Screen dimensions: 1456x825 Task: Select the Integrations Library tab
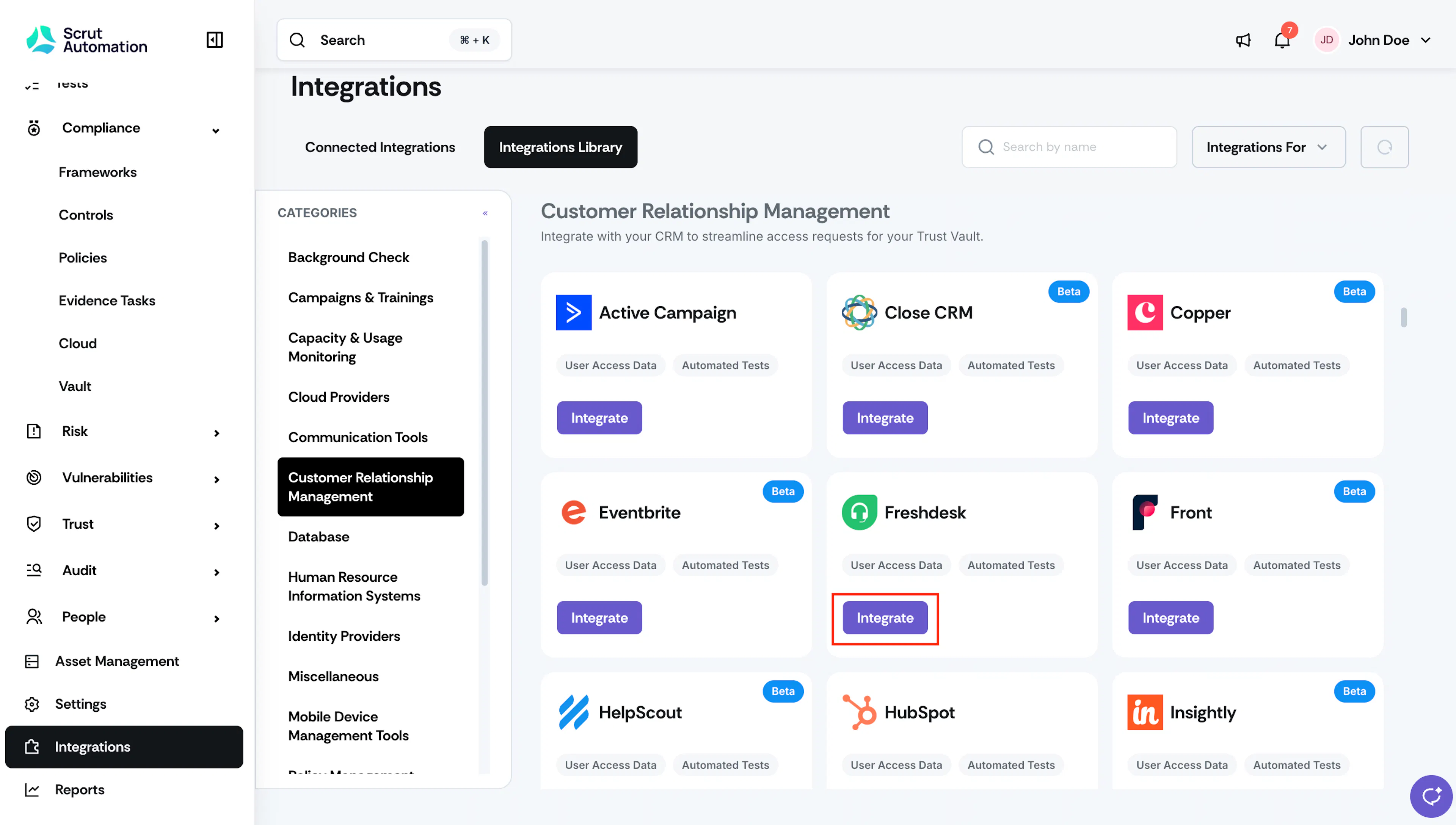coord(560,147)
